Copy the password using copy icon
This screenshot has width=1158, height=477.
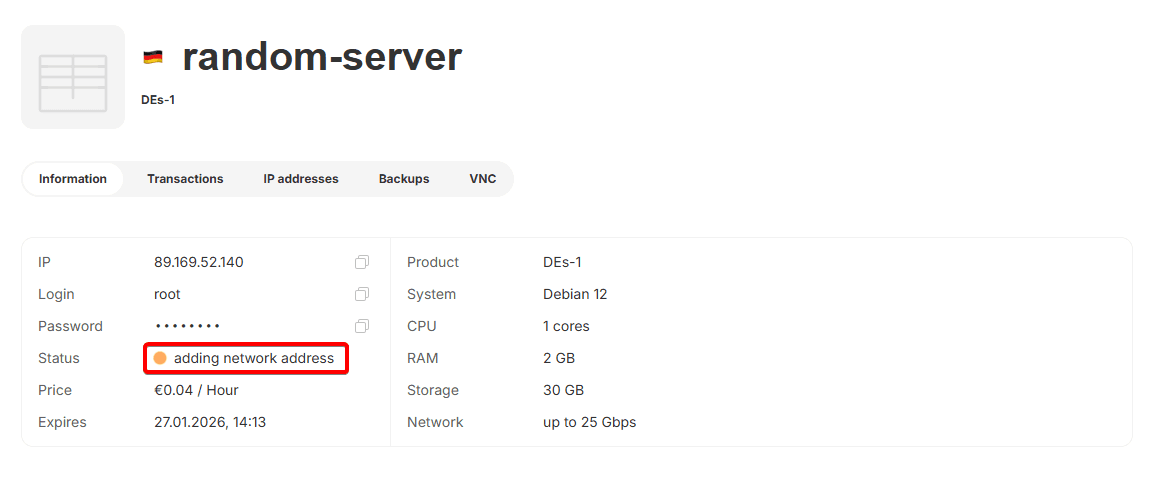362,326
